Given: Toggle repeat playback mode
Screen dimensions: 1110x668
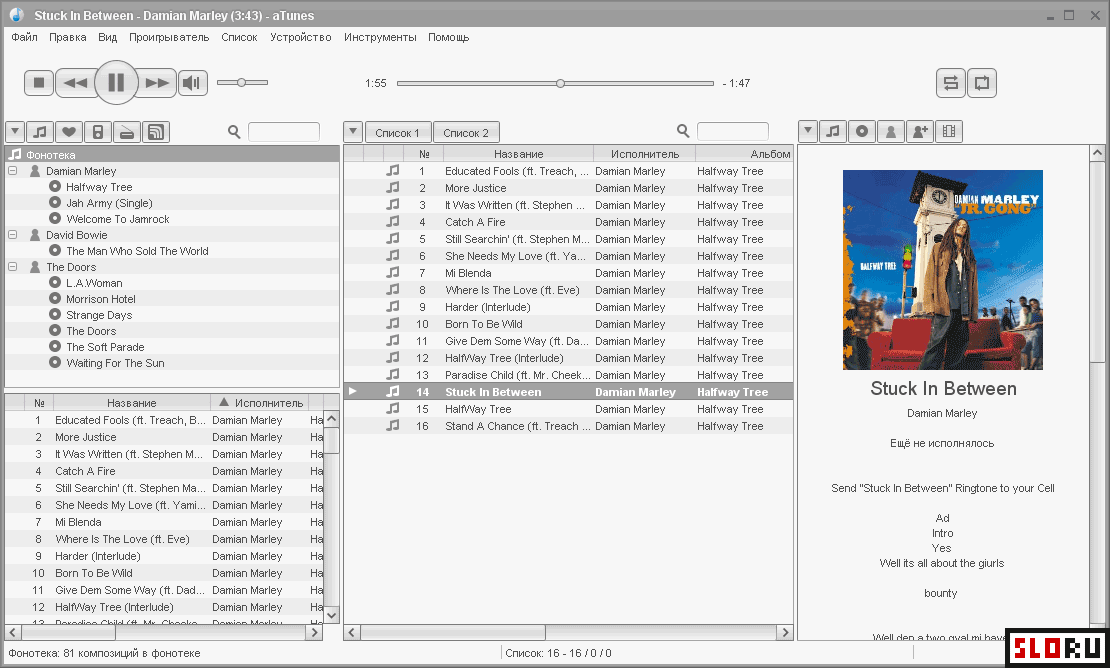Looking at the screenshot, I should point(982,83).
